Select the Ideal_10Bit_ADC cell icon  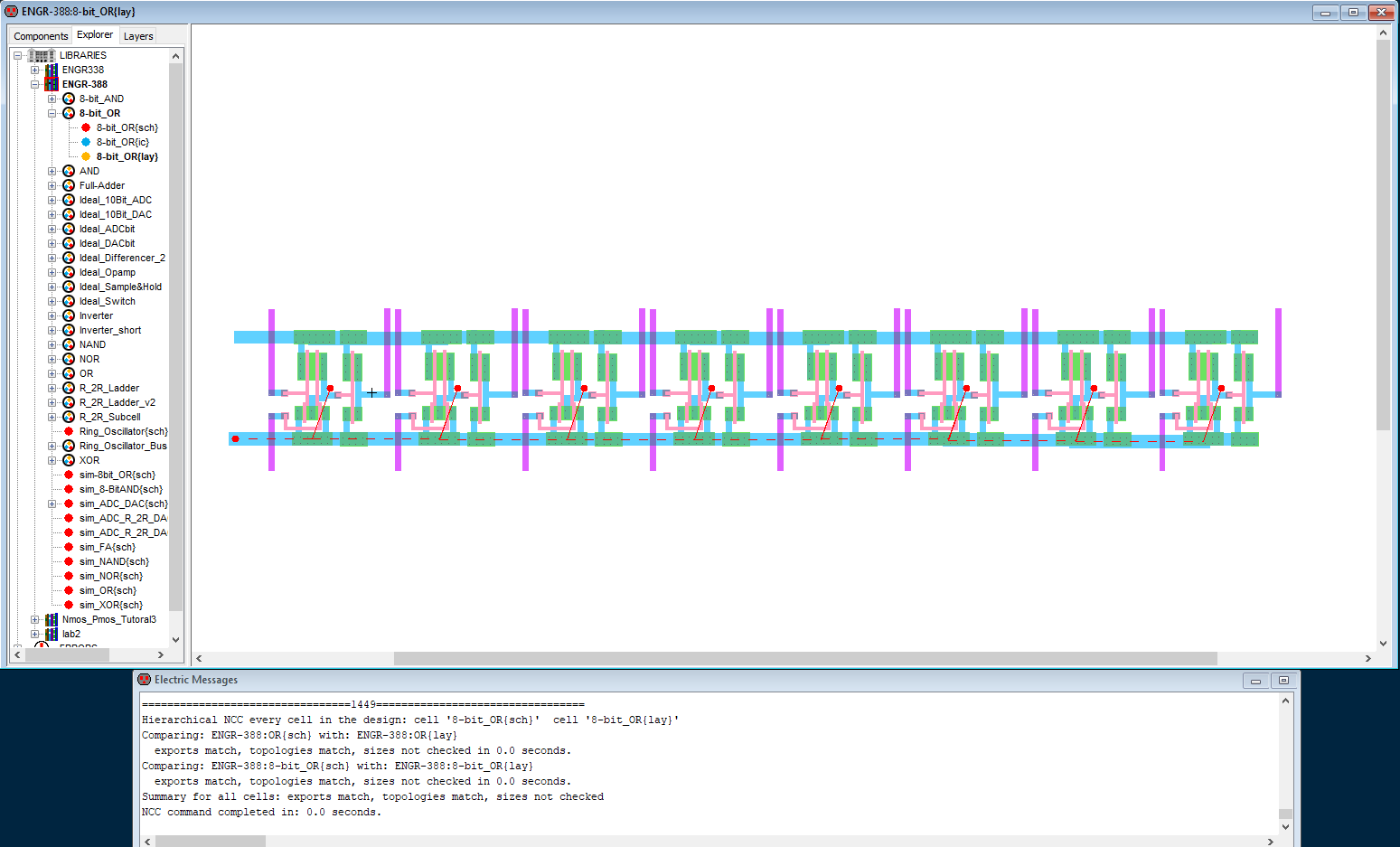pos(69,200)
